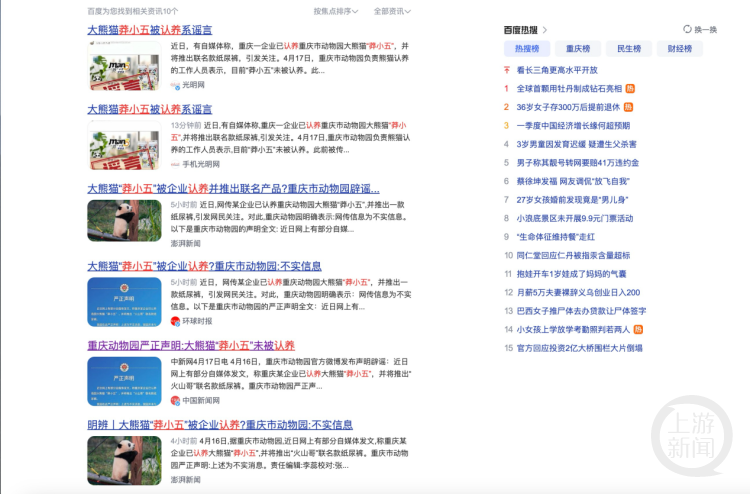
Task: Open 环球时报 headline 重庆市动物园:不实信息
Action: point(204,266)
